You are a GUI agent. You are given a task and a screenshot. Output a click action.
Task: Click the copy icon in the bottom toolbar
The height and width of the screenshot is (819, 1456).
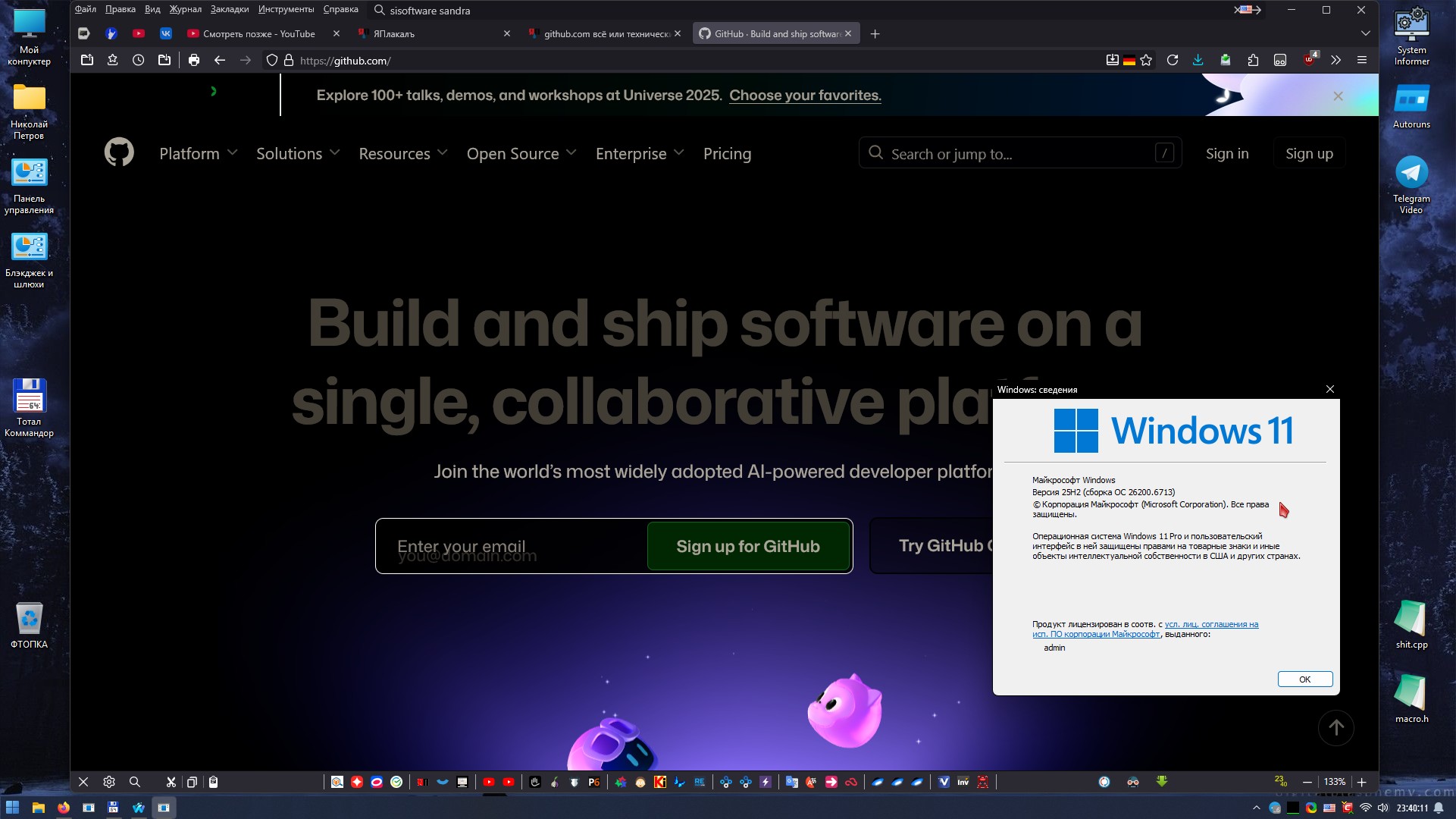(x=193, y=782)
